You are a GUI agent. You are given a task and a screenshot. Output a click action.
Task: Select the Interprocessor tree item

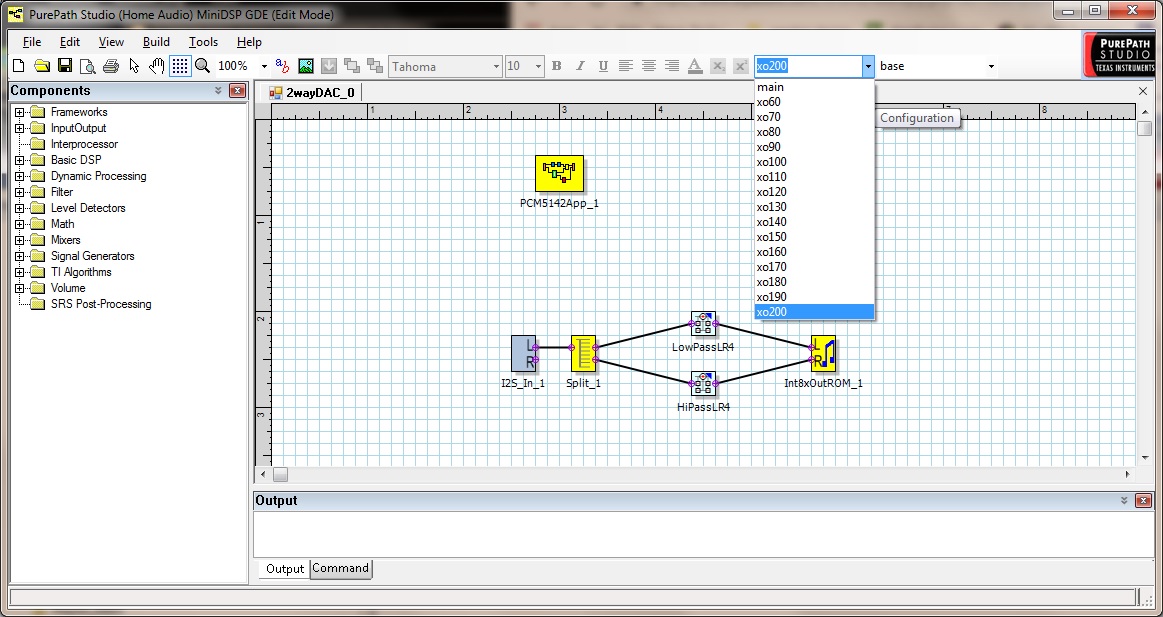[x=84, y=144]
